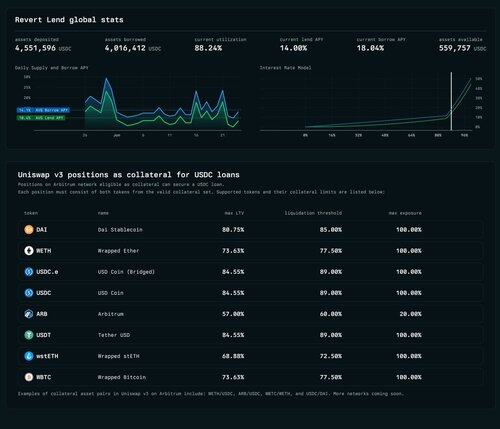The image size is (500, 429).
Task: Click the WBTC token symbol text
Action: (x=44, y=377)
